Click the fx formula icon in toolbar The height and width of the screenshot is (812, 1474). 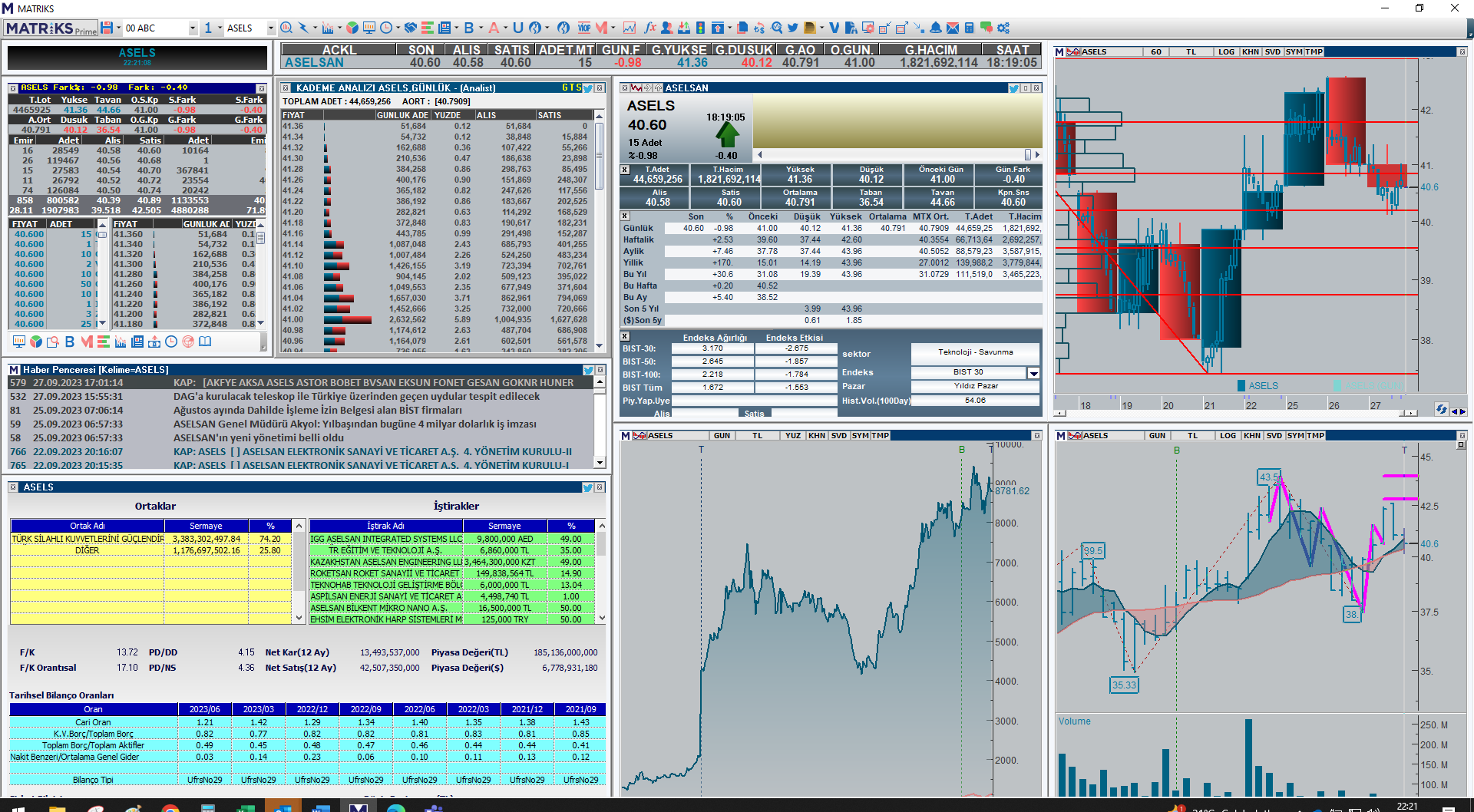[x=649, y=28]
